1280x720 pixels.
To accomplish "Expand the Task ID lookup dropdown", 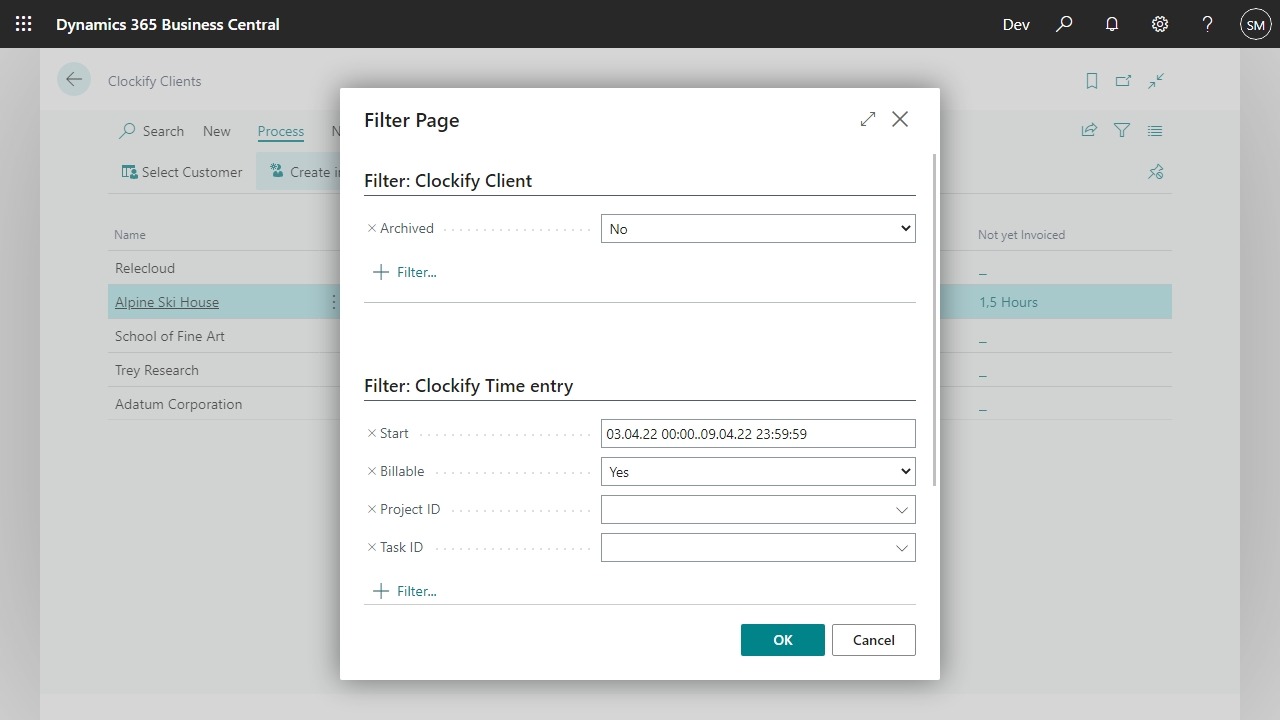I will pos(901,548).
